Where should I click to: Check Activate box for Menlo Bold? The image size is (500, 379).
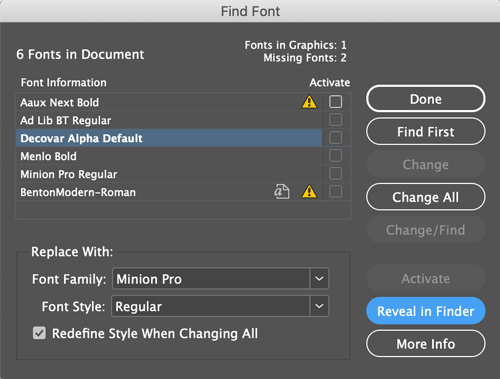coord(335,156)
